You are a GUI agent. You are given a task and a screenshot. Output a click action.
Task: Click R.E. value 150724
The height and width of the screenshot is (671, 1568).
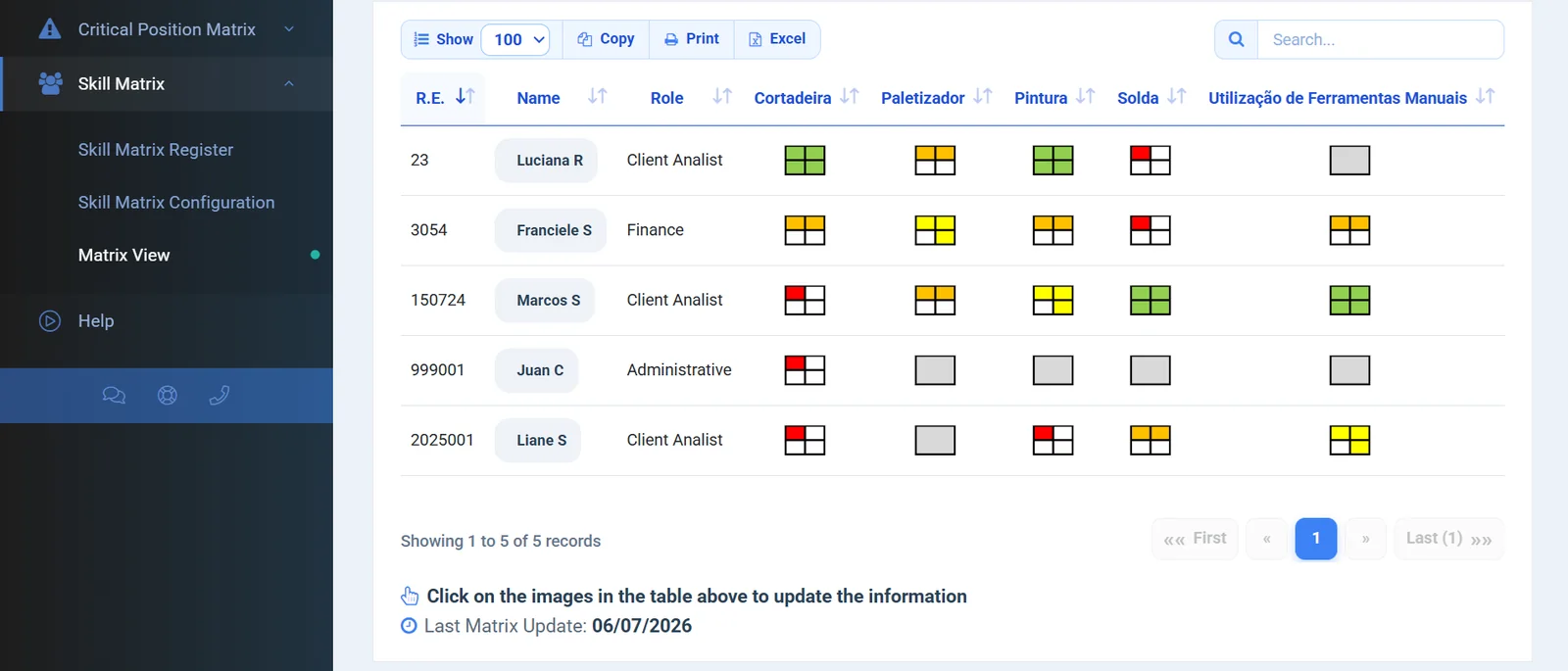coord(438,300)
